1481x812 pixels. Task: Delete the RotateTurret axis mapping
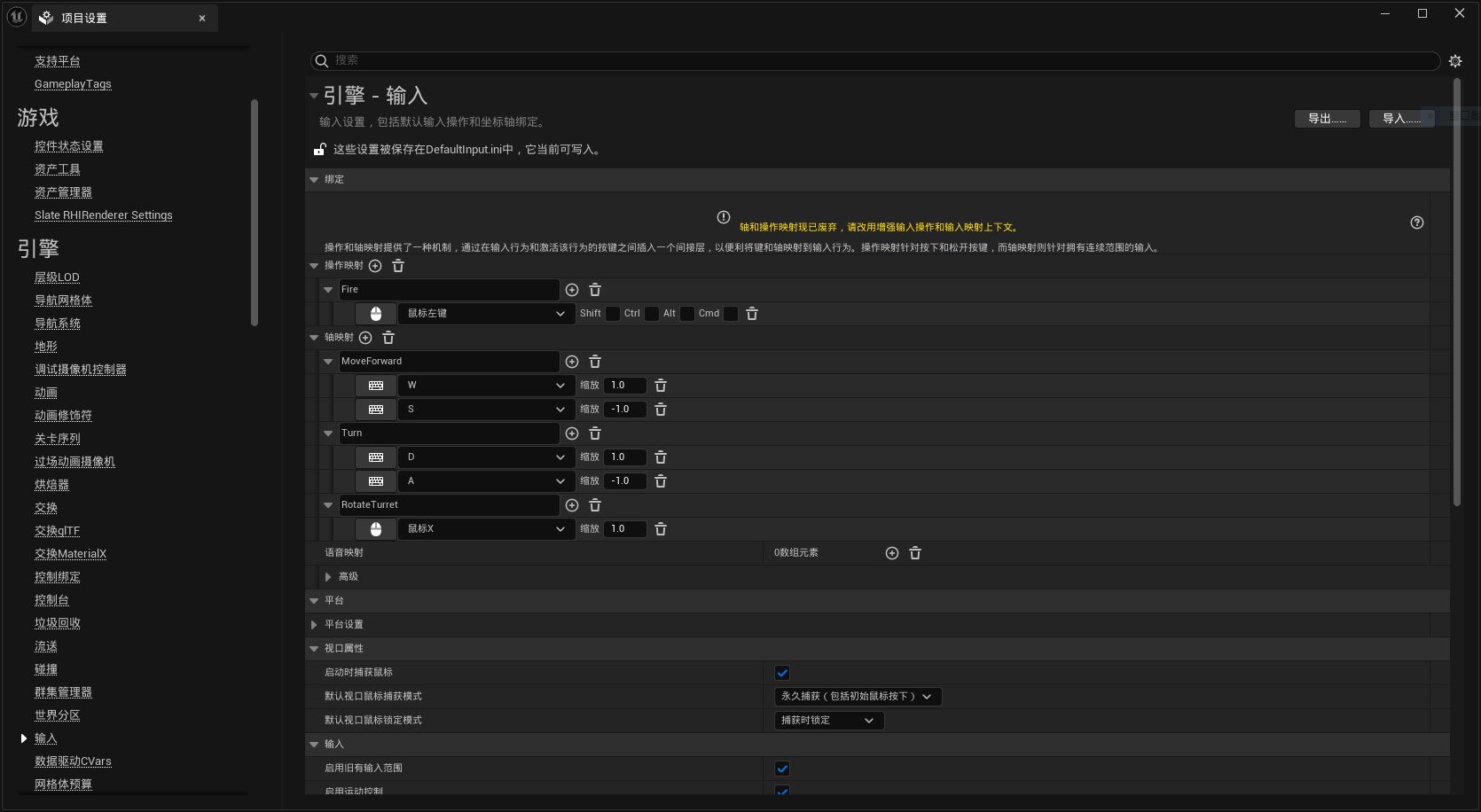pyautogui.click(x=595, y=505)
